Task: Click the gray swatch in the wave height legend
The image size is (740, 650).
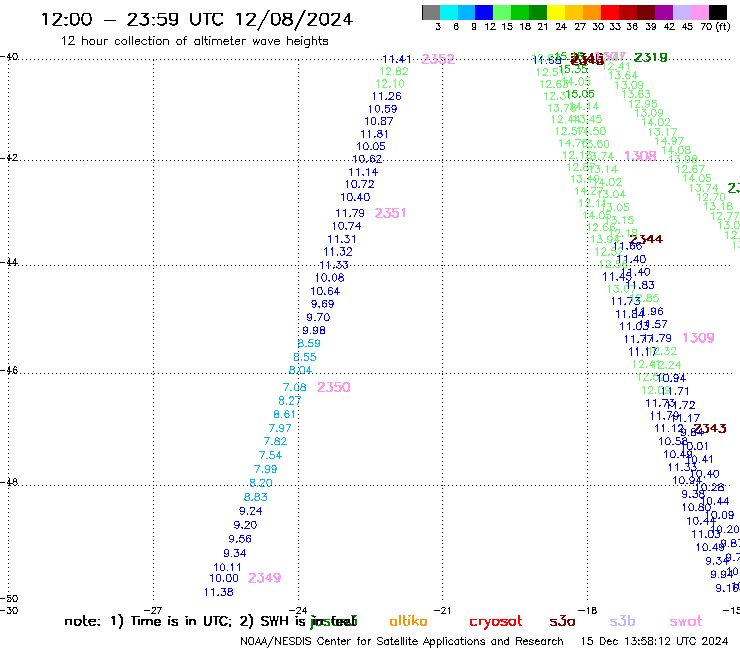Action: point(431,12)
